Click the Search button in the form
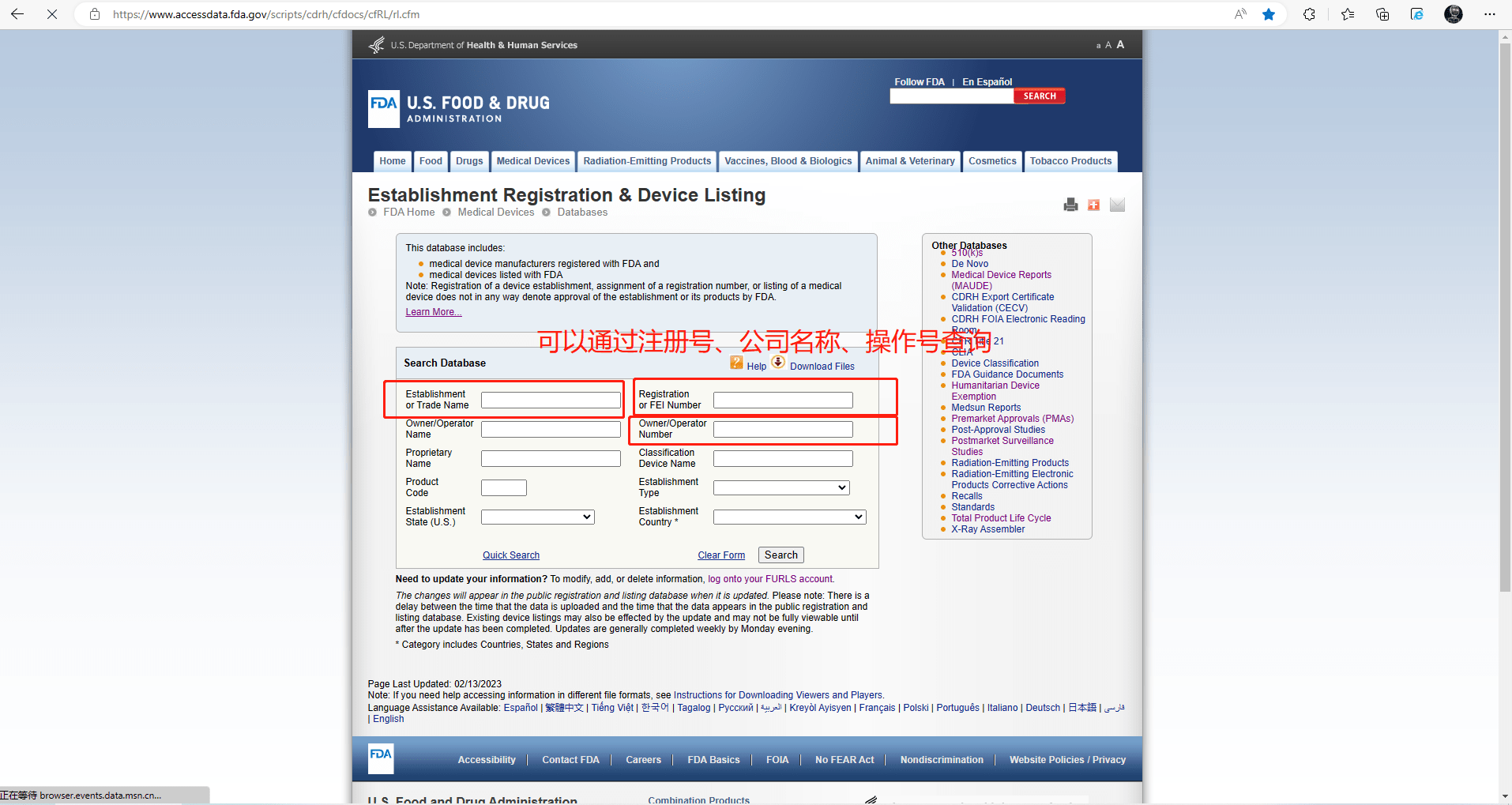 781,555
